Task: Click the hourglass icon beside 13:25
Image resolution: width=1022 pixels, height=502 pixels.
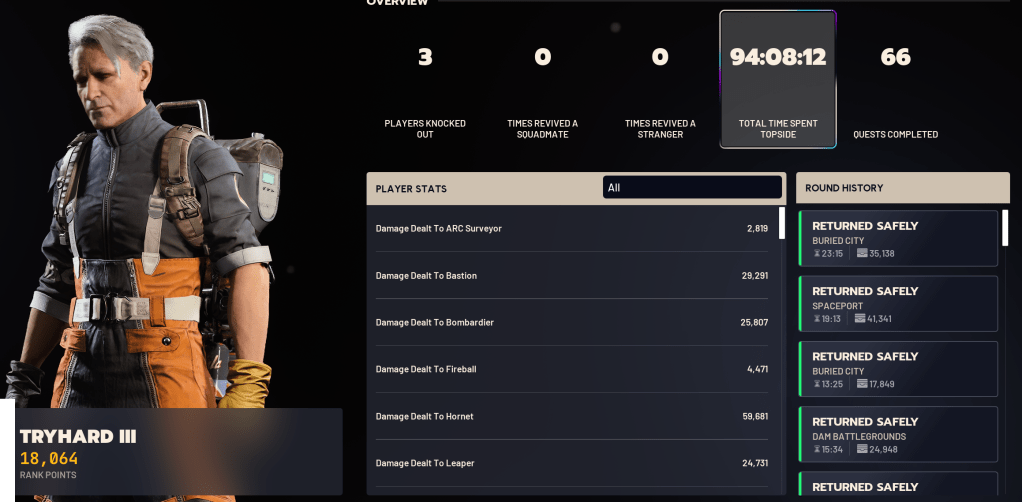Action: [x=817, y=384]
